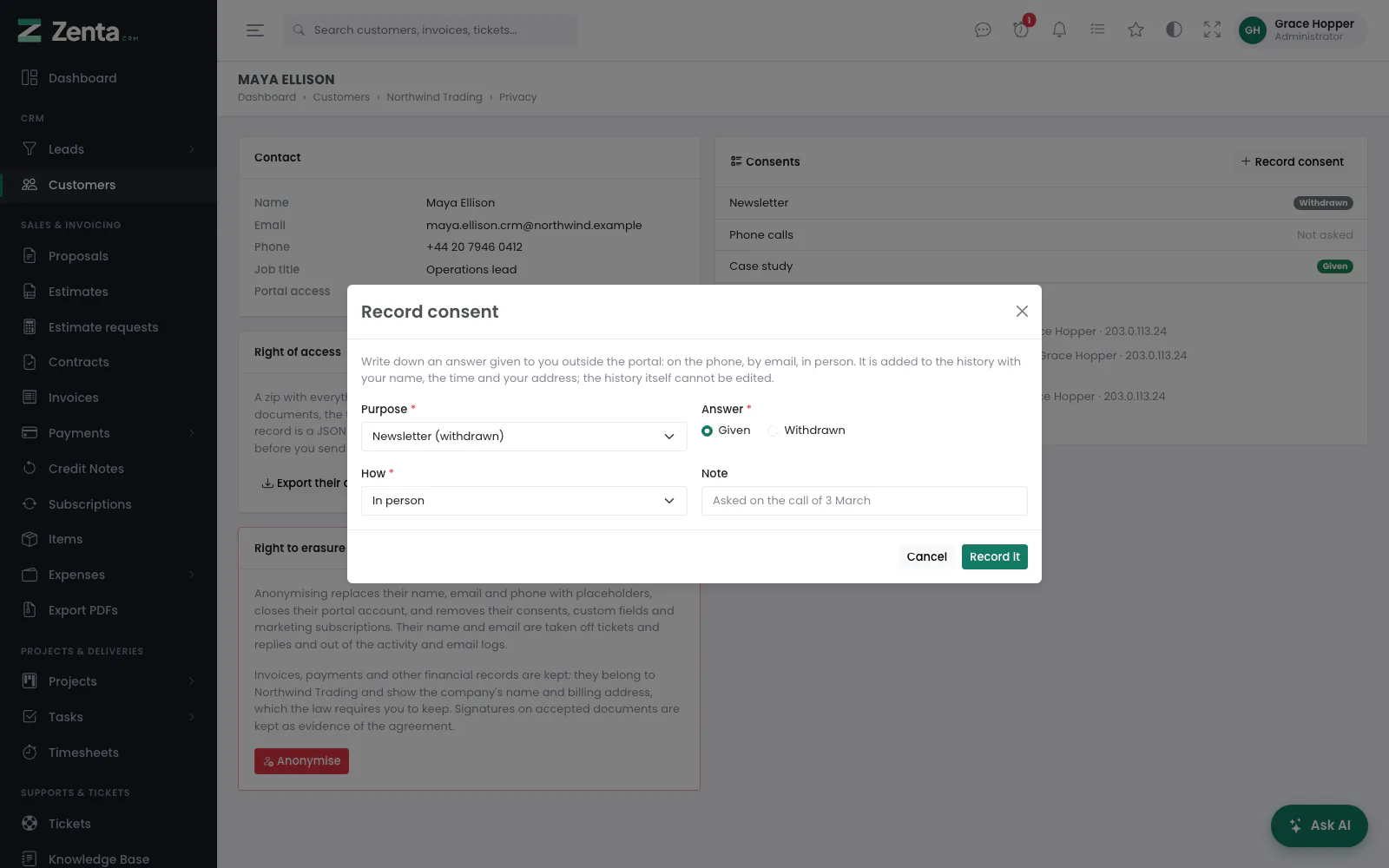Close the Record consent dialog

[1022, 312]
